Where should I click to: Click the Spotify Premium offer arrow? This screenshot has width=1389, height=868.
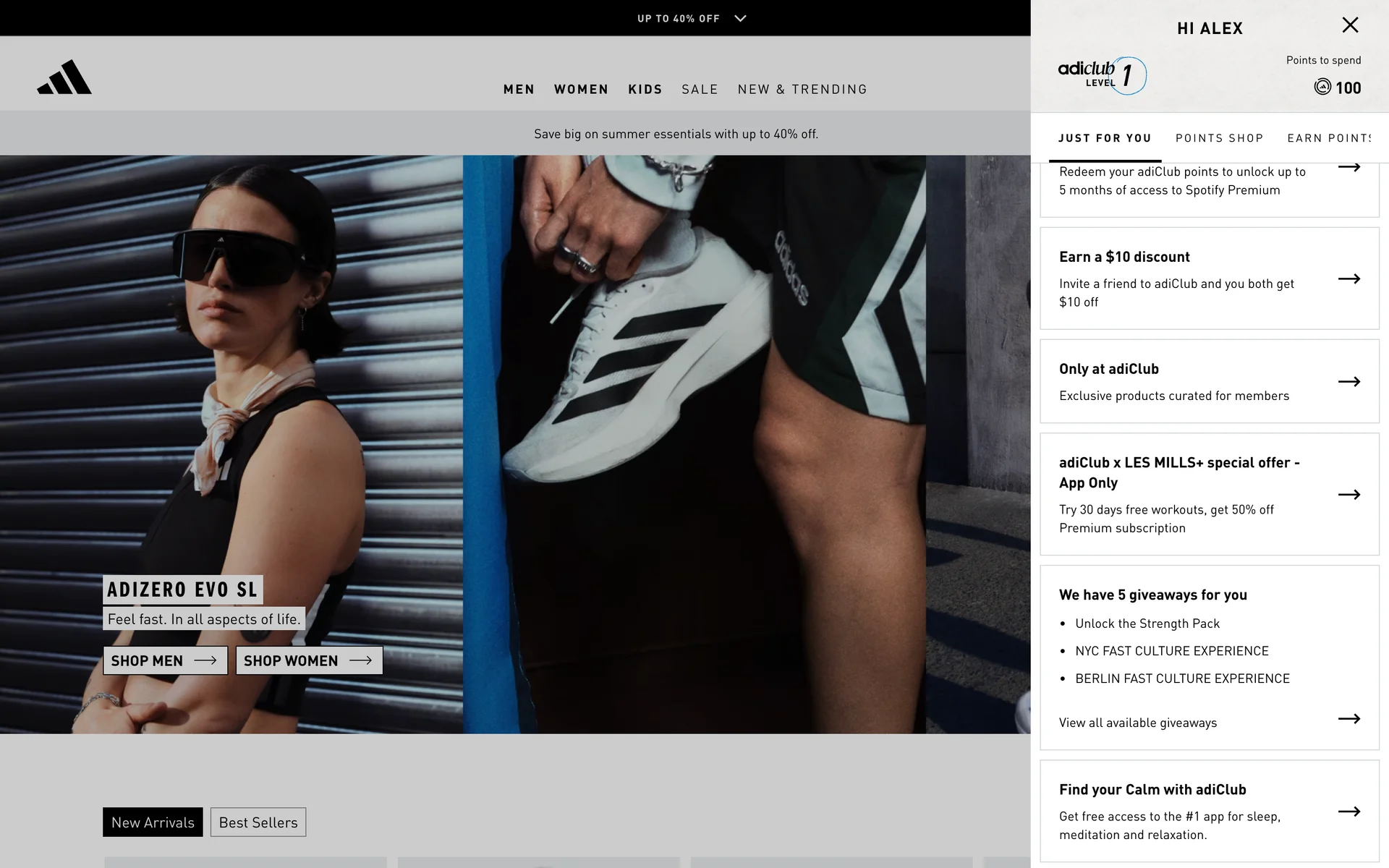coord(1348,168)
